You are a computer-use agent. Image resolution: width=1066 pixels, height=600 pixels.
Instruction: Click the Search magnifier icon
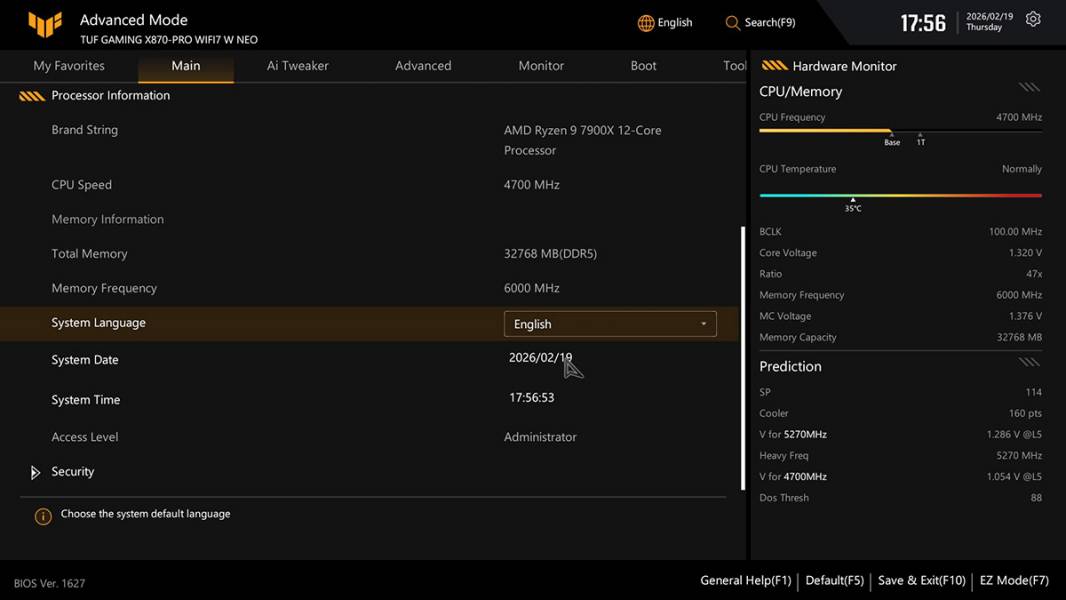click(x=733, y=23)
